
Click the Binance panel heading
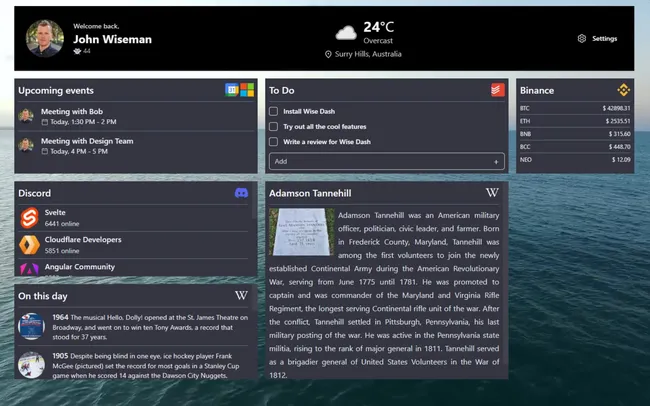(537, 90)
